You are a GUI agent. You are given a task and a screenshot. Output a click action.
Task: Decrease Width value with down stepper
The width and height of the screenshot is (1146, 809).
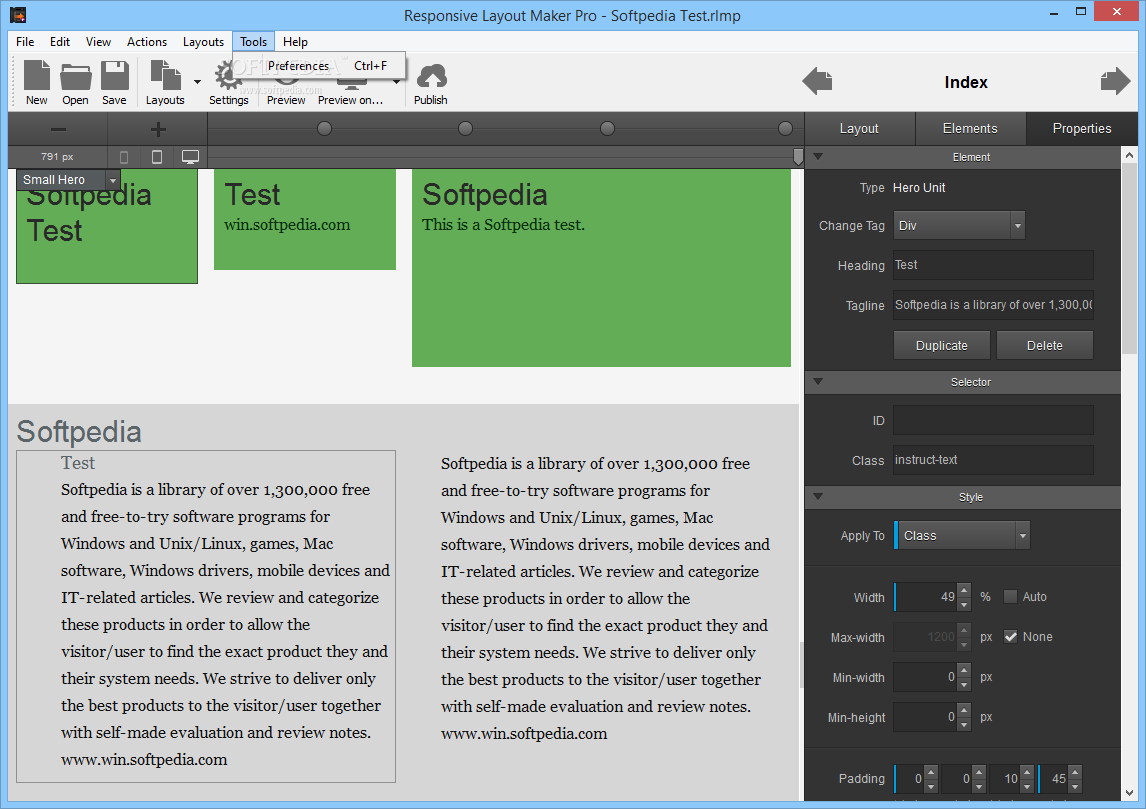point(964,604)
